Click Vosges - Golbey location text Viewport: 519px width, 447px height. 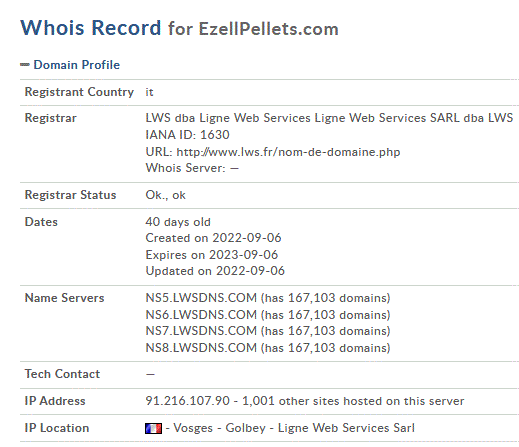(219, 428)
